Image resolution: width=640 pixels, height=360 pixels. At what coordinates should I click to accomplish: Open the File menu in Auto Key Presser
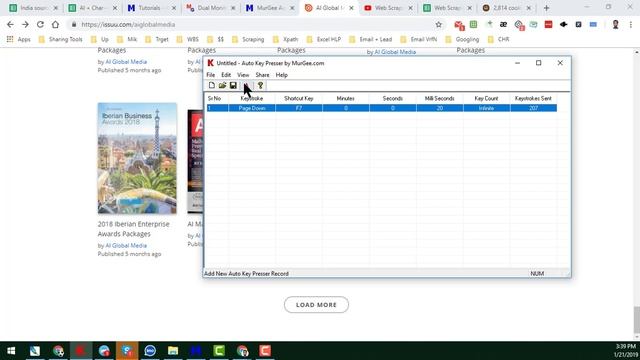[211, 75]
